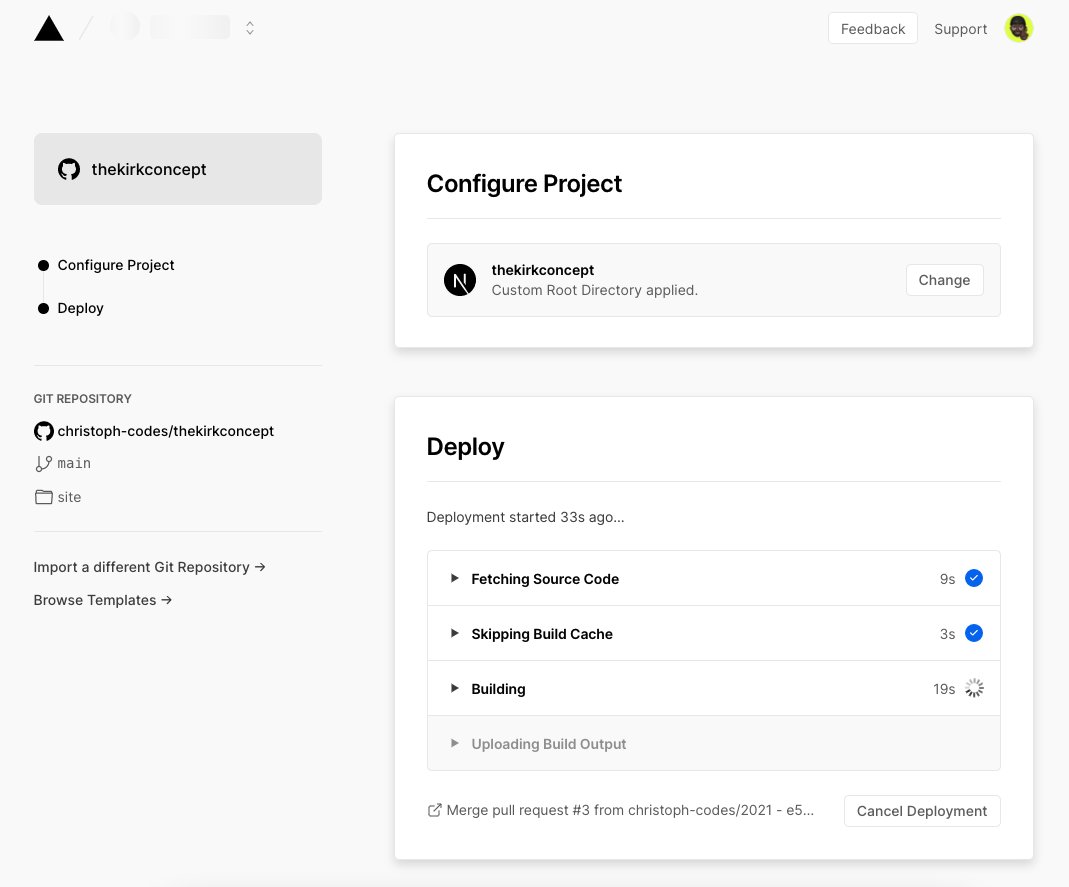Open christoph-codes/thekirkconcept repository link
The height and width of the screenshot is (887, 1069).
(166, 431)
